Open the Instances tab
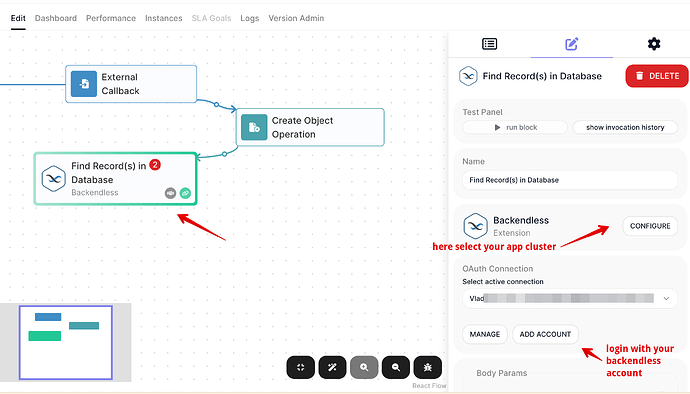 [x=164, y=18]
